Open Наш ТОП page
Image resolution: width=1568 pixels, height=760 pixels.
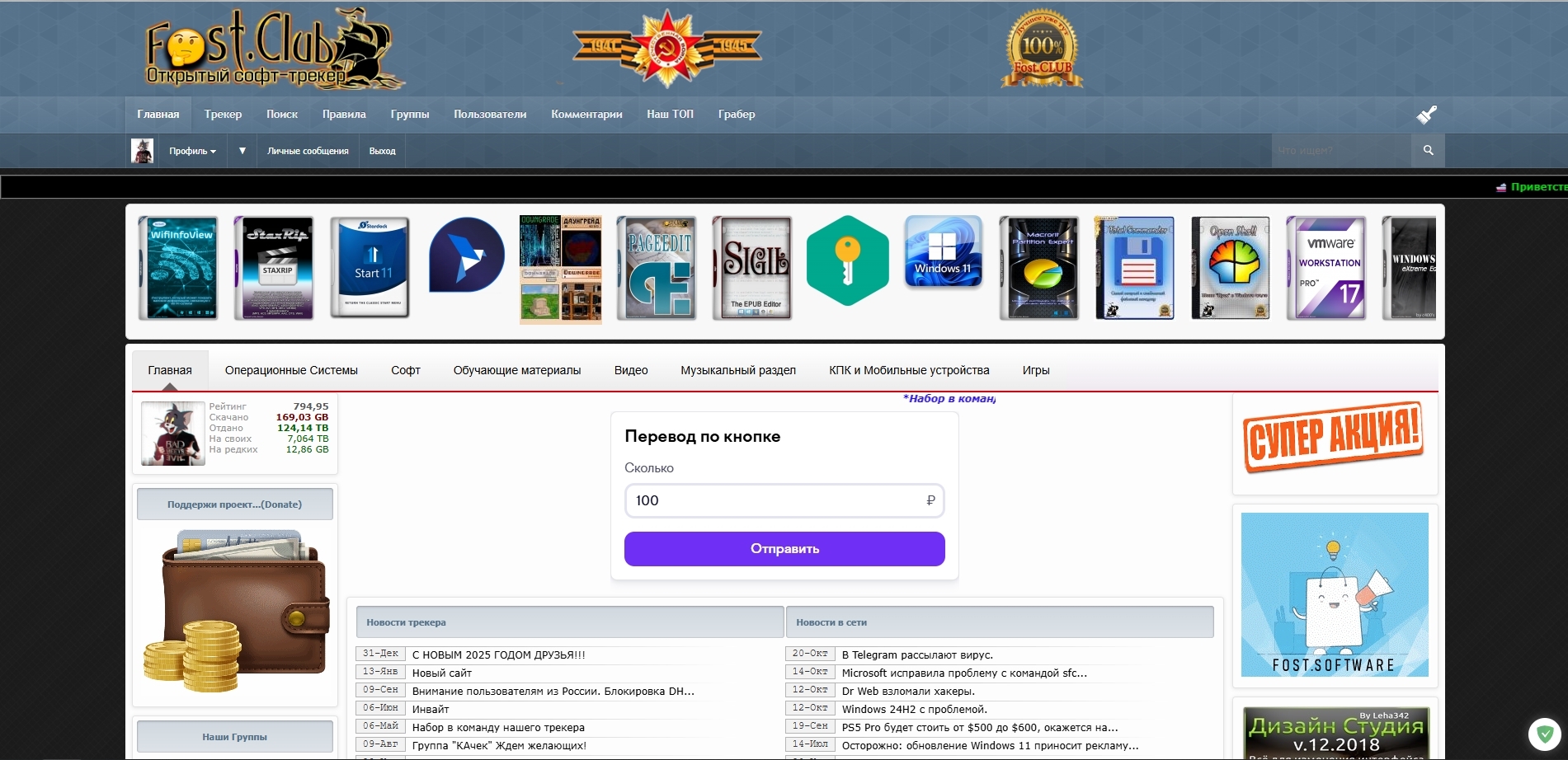670,115
